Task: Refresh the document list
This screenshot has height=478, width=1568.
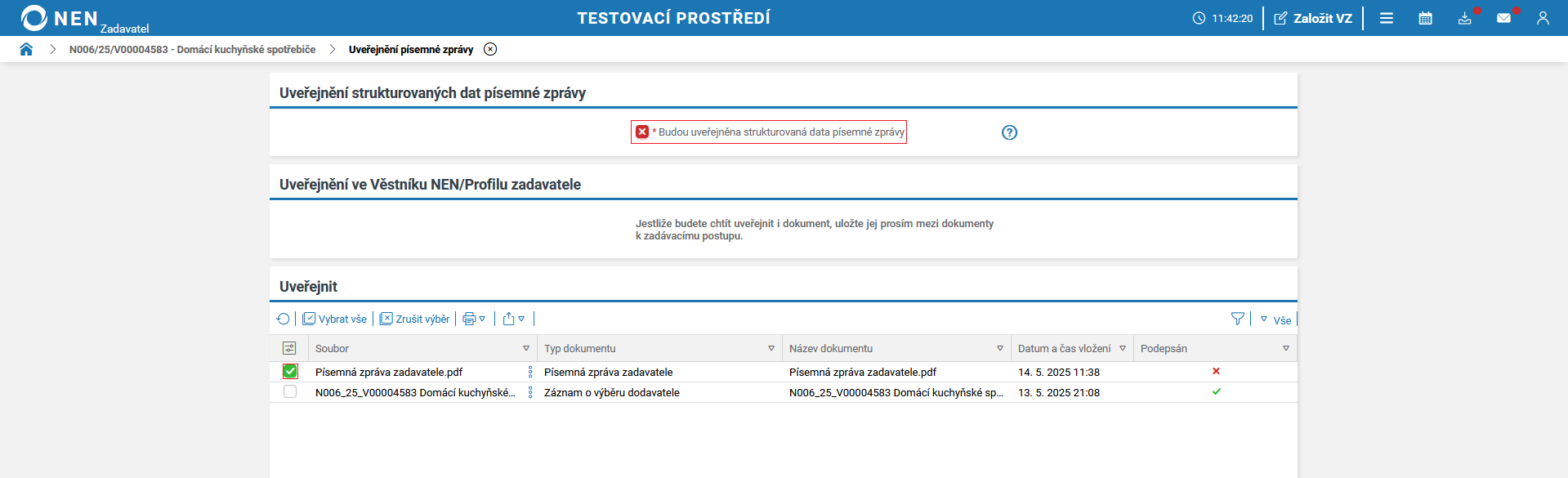Action: [284, 319]
